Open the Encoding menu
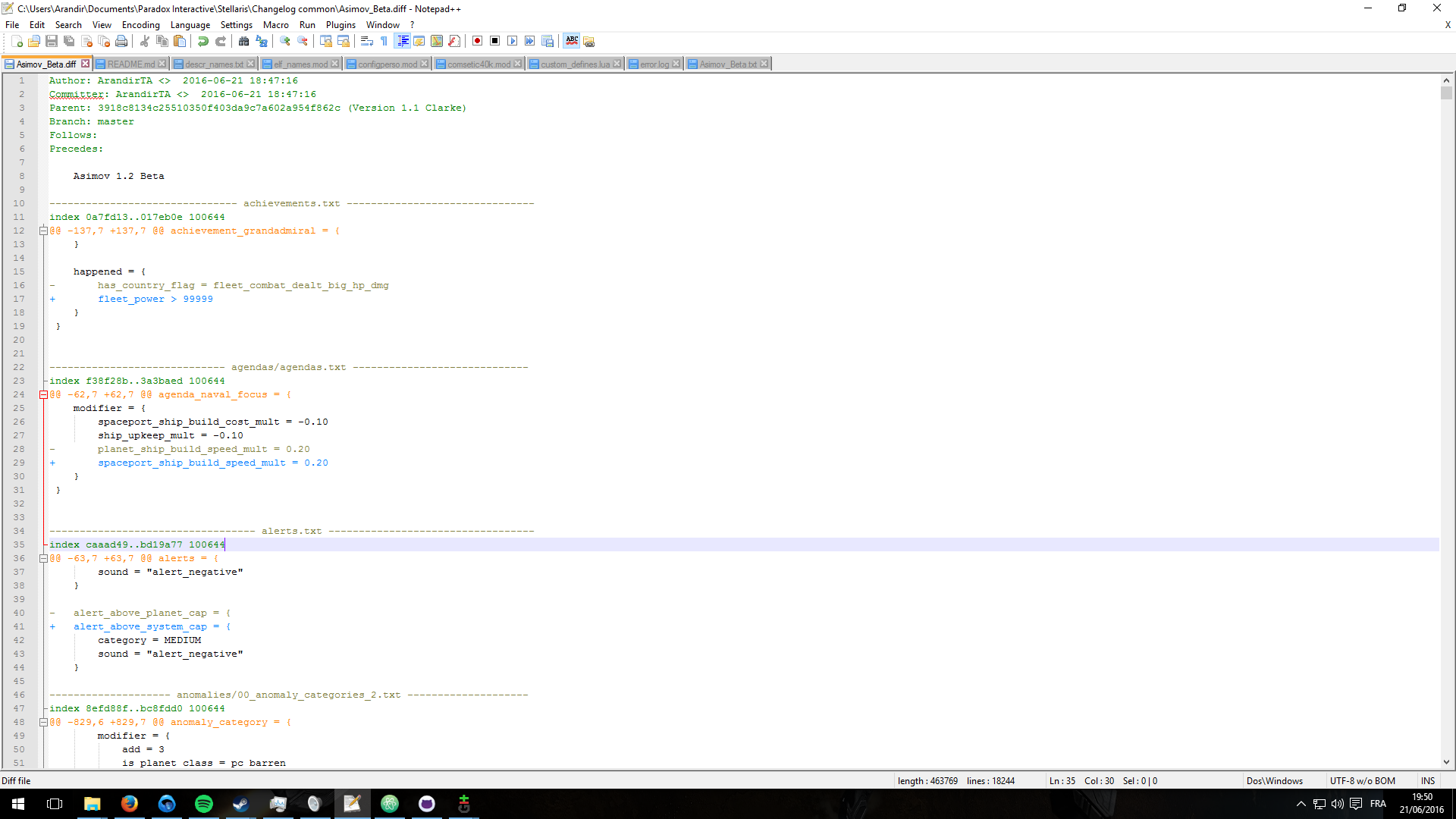The image size is (1456, 819). click(140, 25)
